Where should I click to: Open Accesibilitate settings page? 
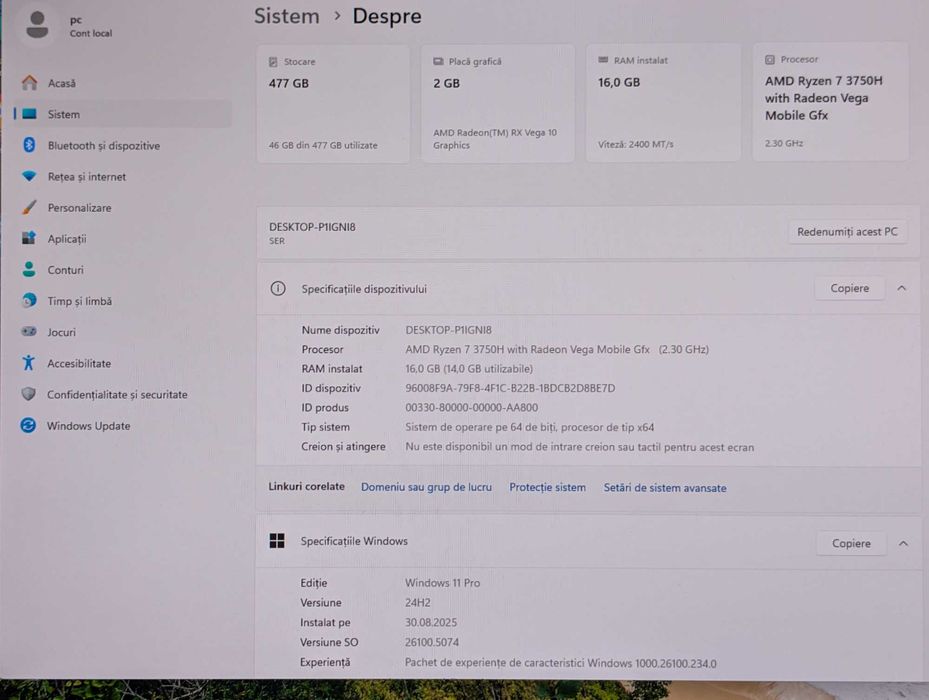point(123,363)
